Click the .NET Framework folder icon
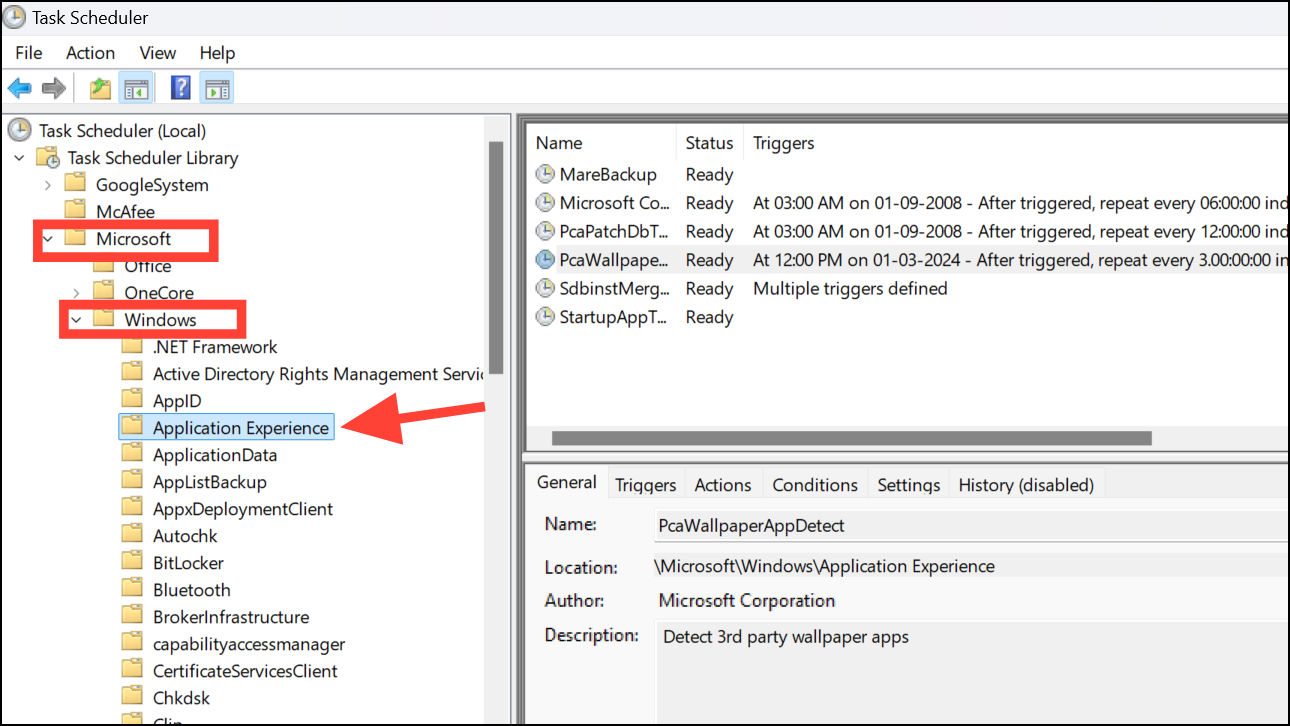1290x726 pixels. 132,346
